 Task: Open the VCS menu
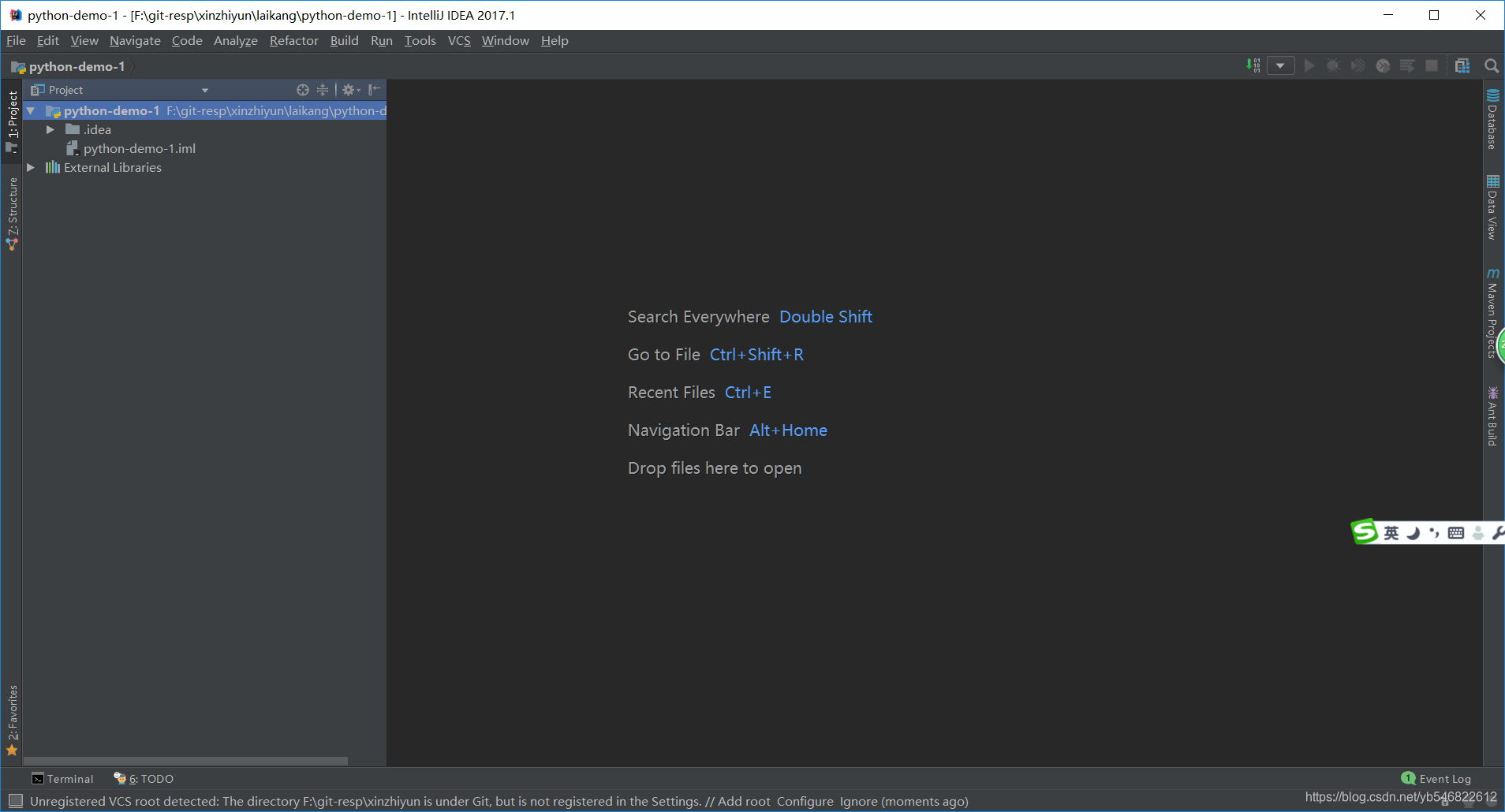point(459,40)
